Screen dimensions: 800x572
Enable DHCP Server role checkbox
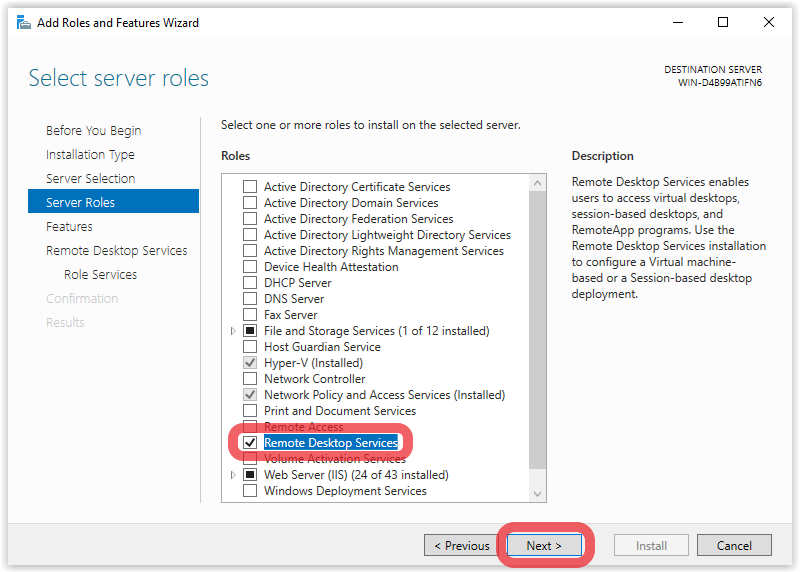click(x=250, y=283)
